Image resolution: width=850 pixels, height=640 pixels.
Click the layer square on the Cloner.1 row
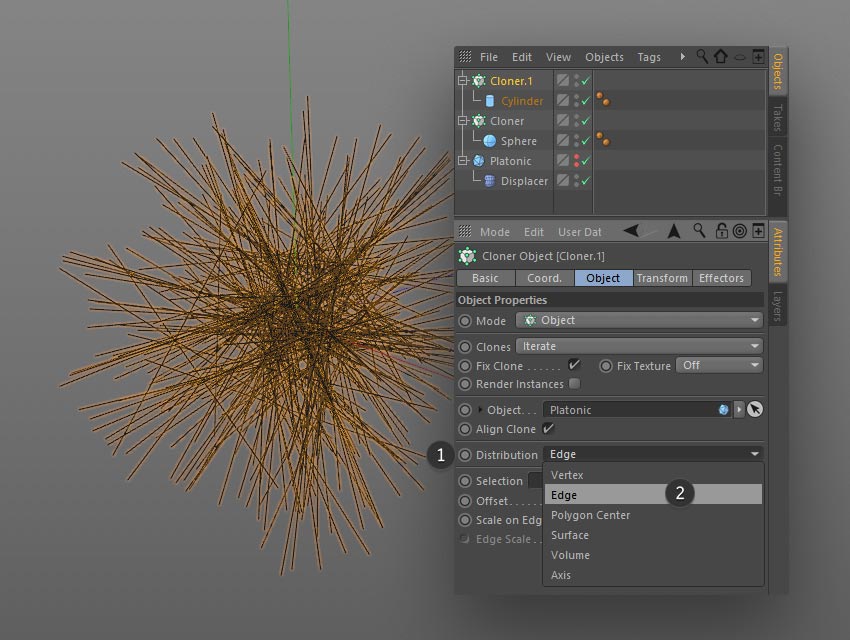[x=563, y=80]
